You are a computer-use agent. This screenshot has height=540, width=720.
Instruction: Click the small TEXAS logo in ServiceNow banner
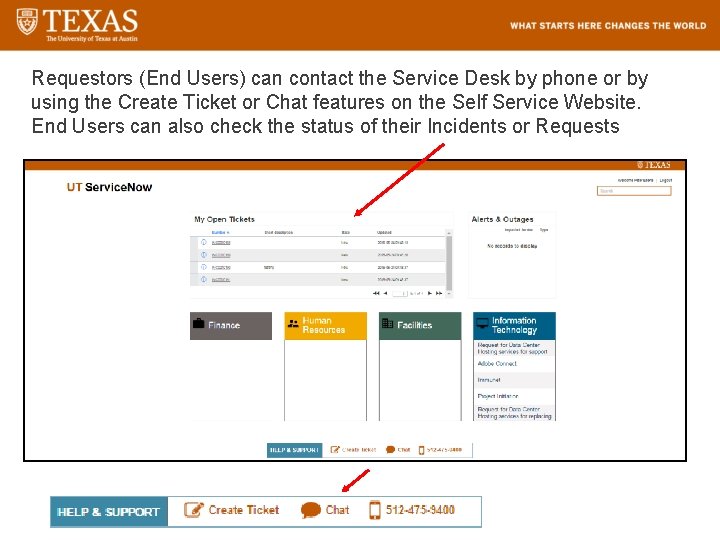[x=653, y=165]
